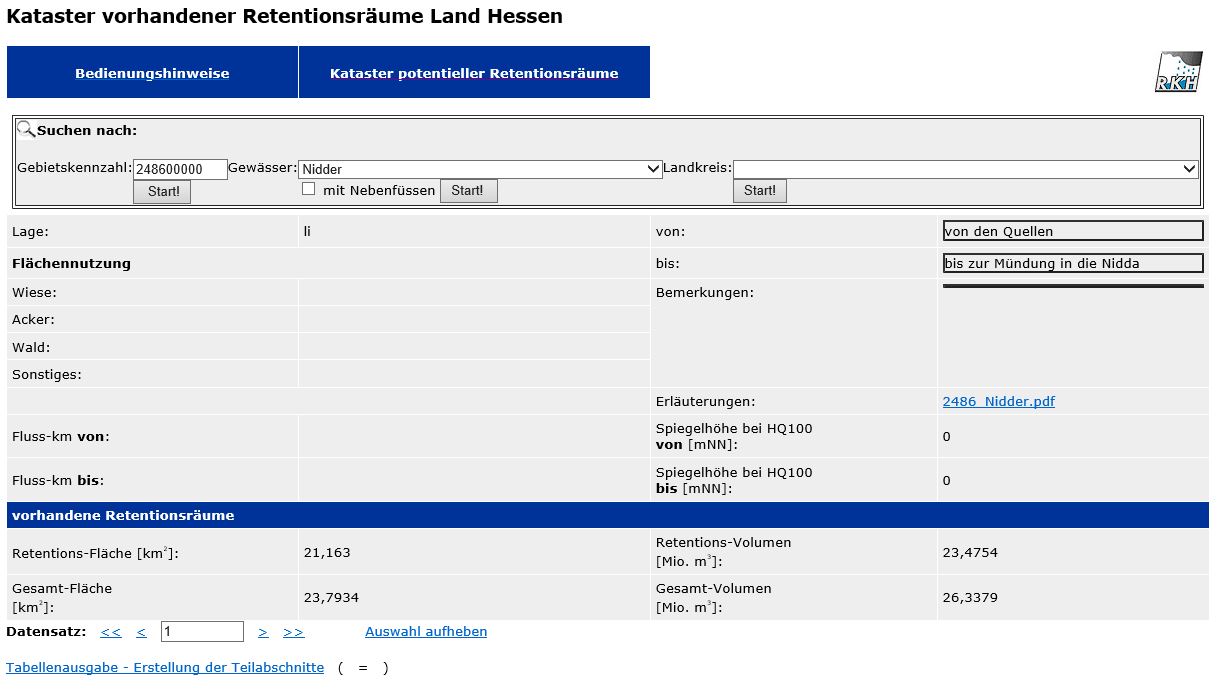Image resolution: width=1224 pixels, height=695 pixels.
Task: Click the magnifying glass search icon
Action: point(26,129)
